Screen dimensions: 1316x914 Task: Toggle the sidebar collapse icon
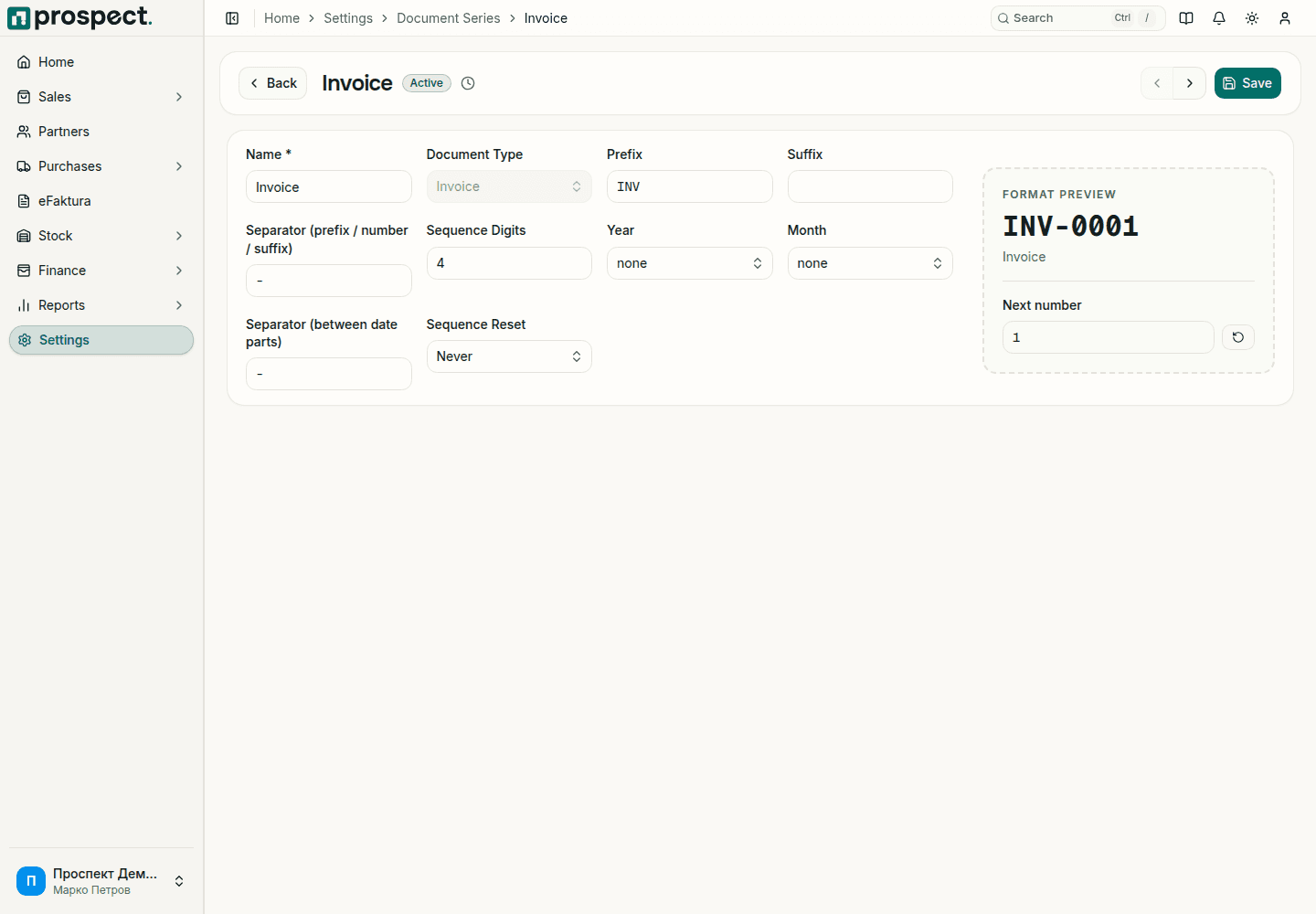[232, 18]
